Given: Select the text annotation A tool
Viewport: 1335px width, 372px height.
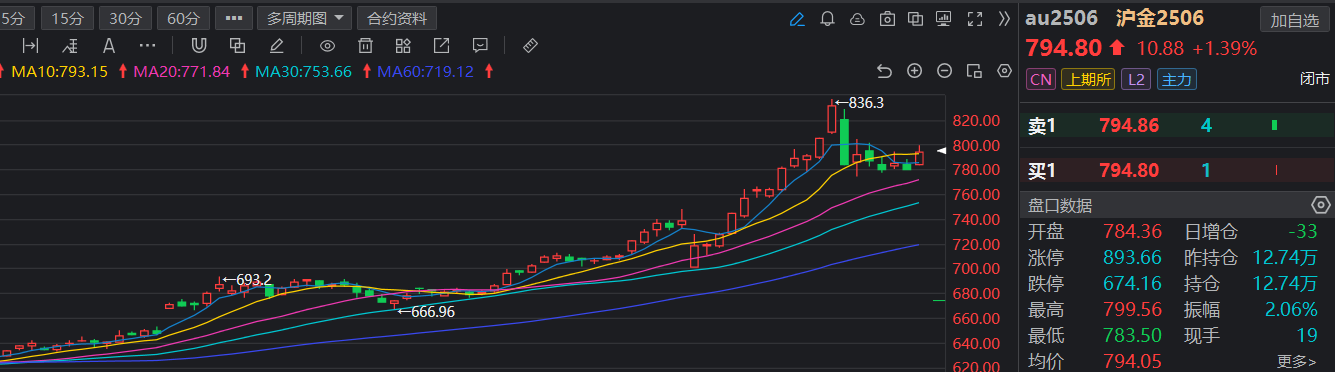Looking at the screenshot, I should (108, 45).
